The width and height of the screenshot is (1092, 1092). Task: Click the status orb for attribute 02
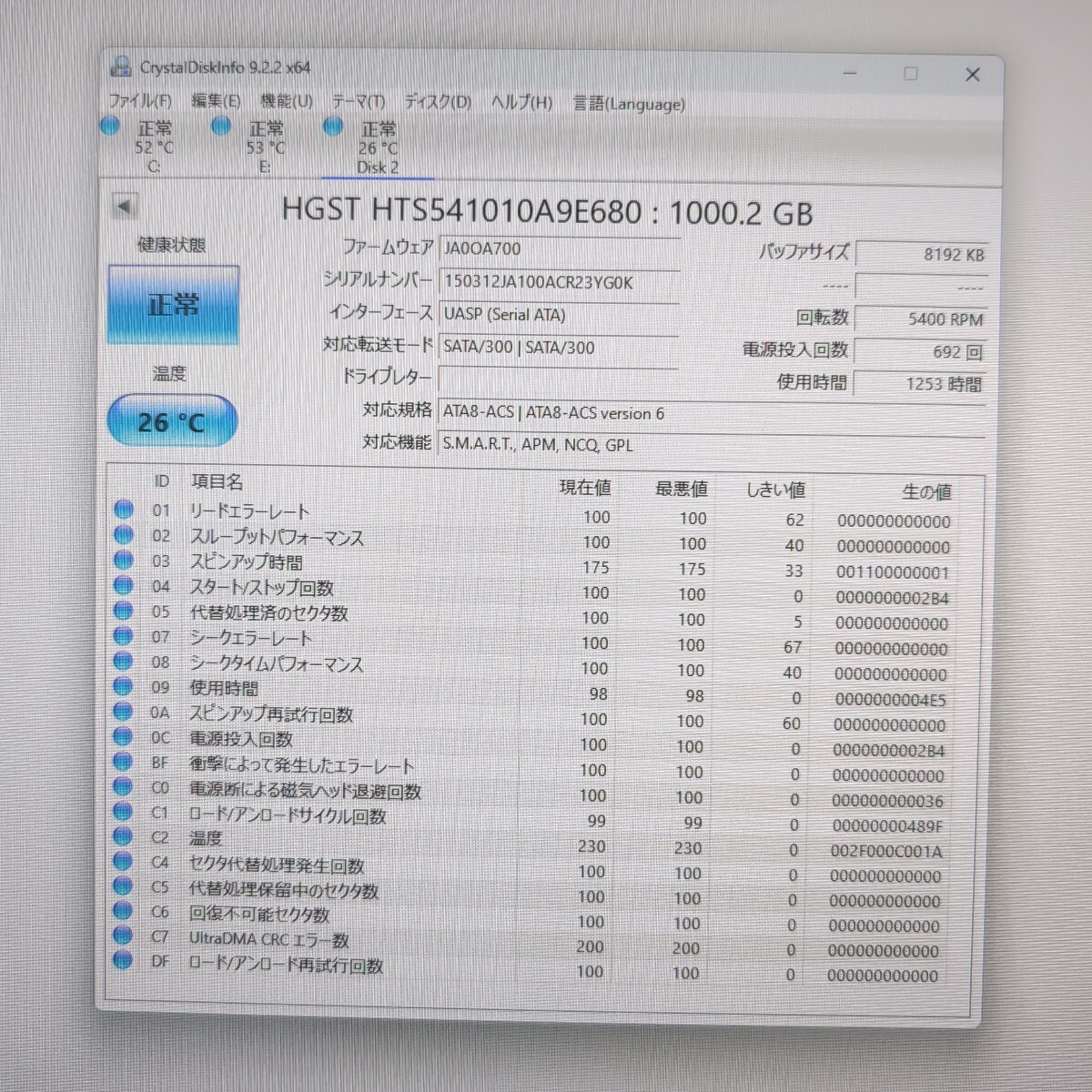123,535
